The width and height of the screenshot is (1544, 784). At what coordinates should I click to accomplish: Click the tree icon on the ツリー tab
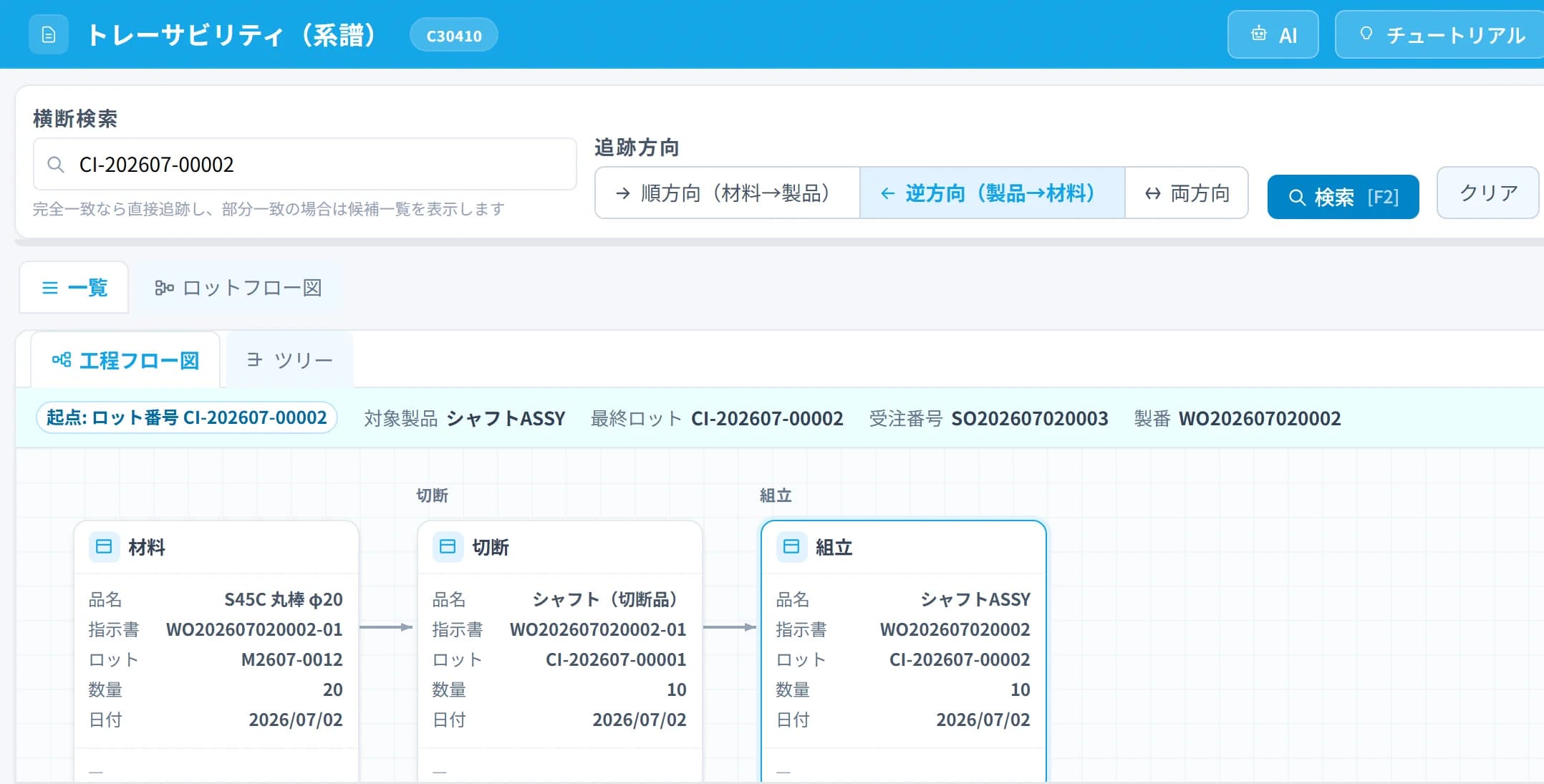point(254,359)
